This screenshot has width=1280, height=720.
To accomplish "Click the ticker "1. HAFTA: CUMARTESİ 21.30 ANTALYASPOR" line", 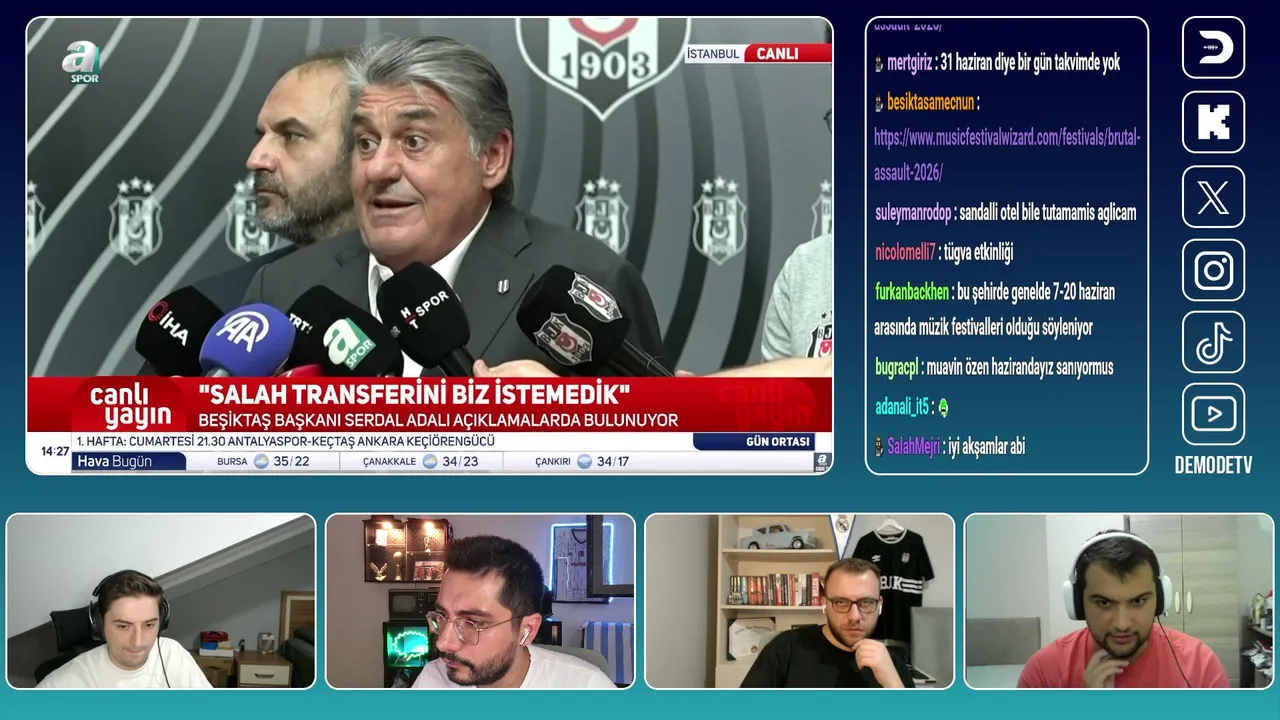I will [286, 441].
